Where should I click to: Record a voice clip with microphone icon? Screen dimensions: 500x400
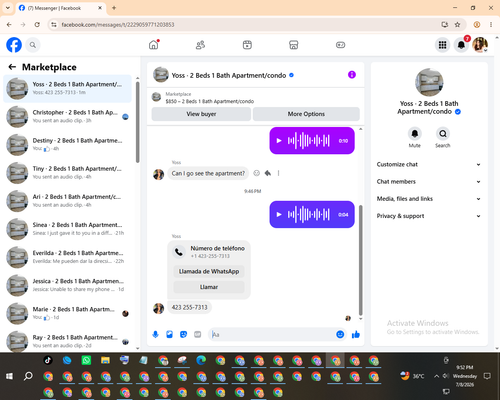click(155, 334)
